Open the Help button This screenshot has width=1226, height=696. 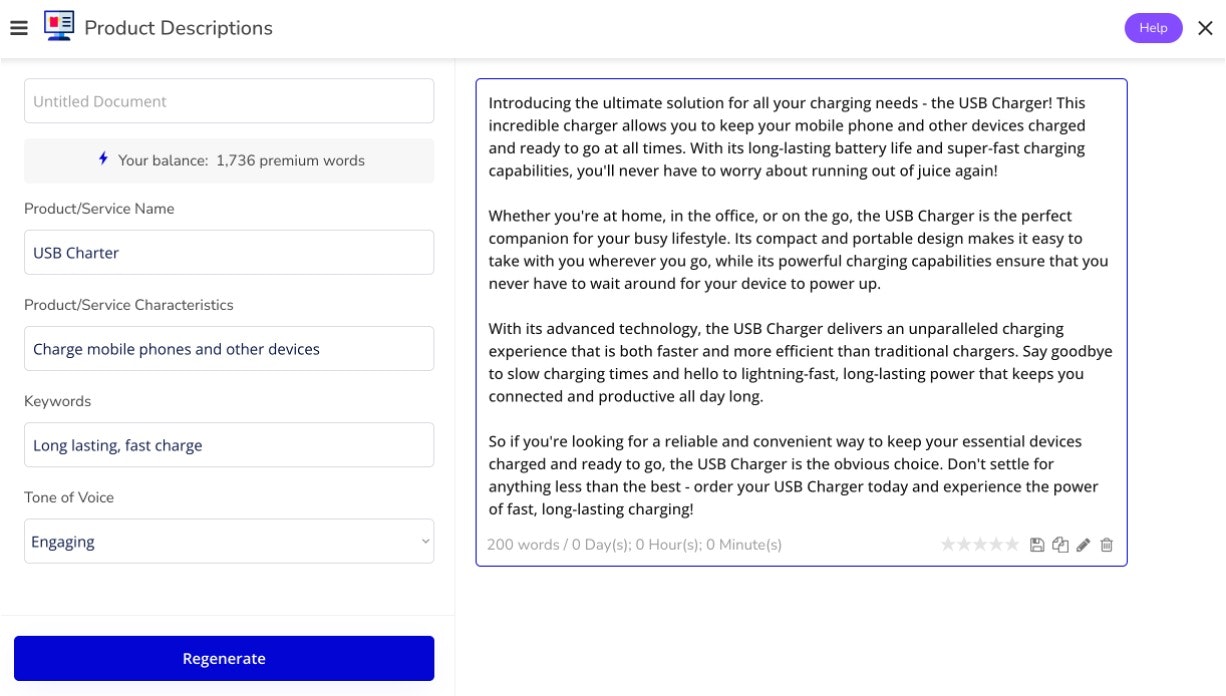1153,28
